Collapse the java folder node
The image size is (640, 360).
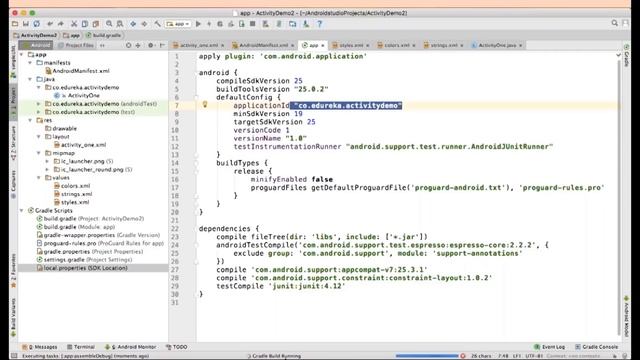click(x=30, y=79)
